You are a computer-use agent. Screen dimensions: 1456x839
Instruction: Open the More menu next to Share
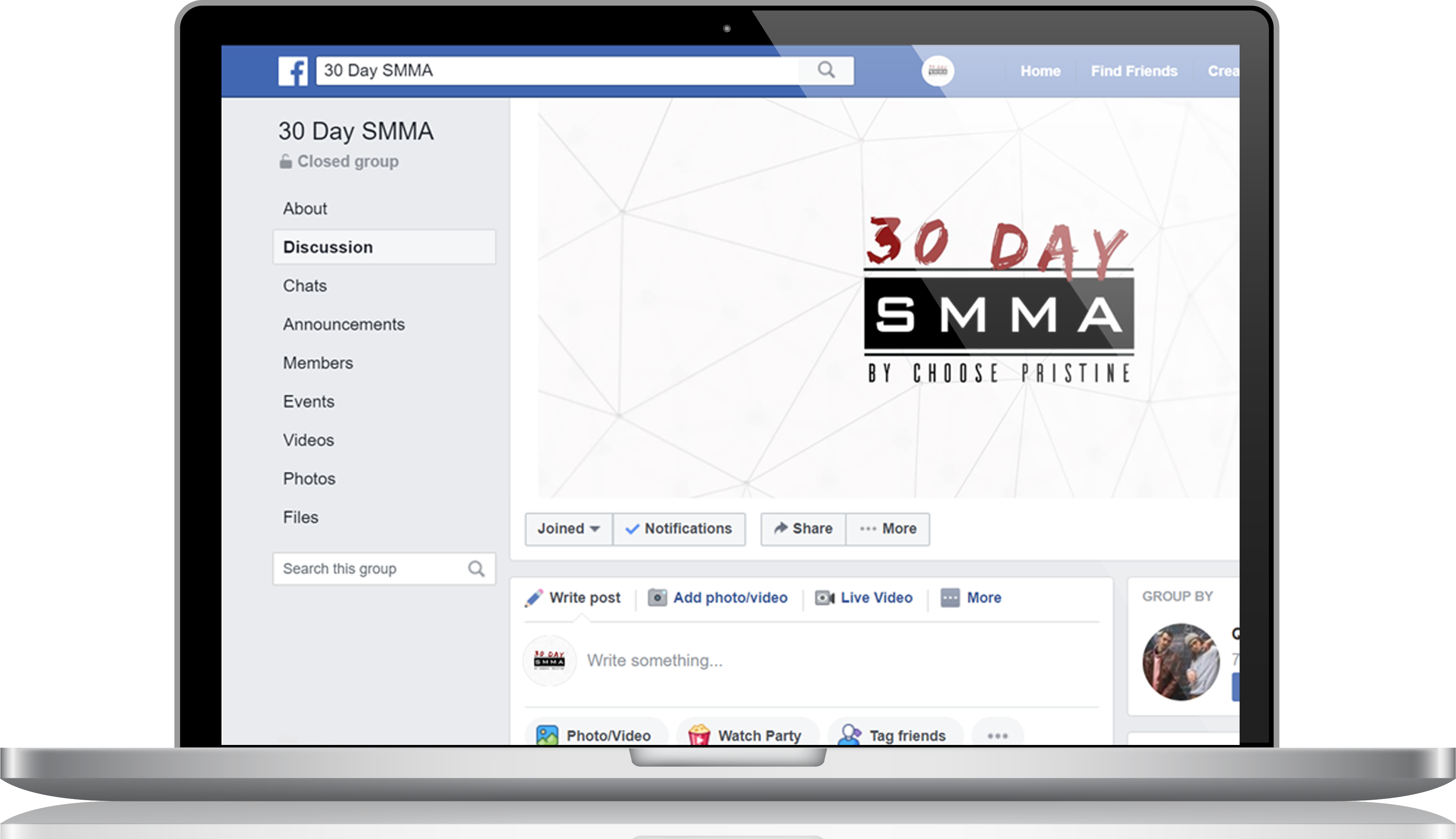click(x=888, y=529)
